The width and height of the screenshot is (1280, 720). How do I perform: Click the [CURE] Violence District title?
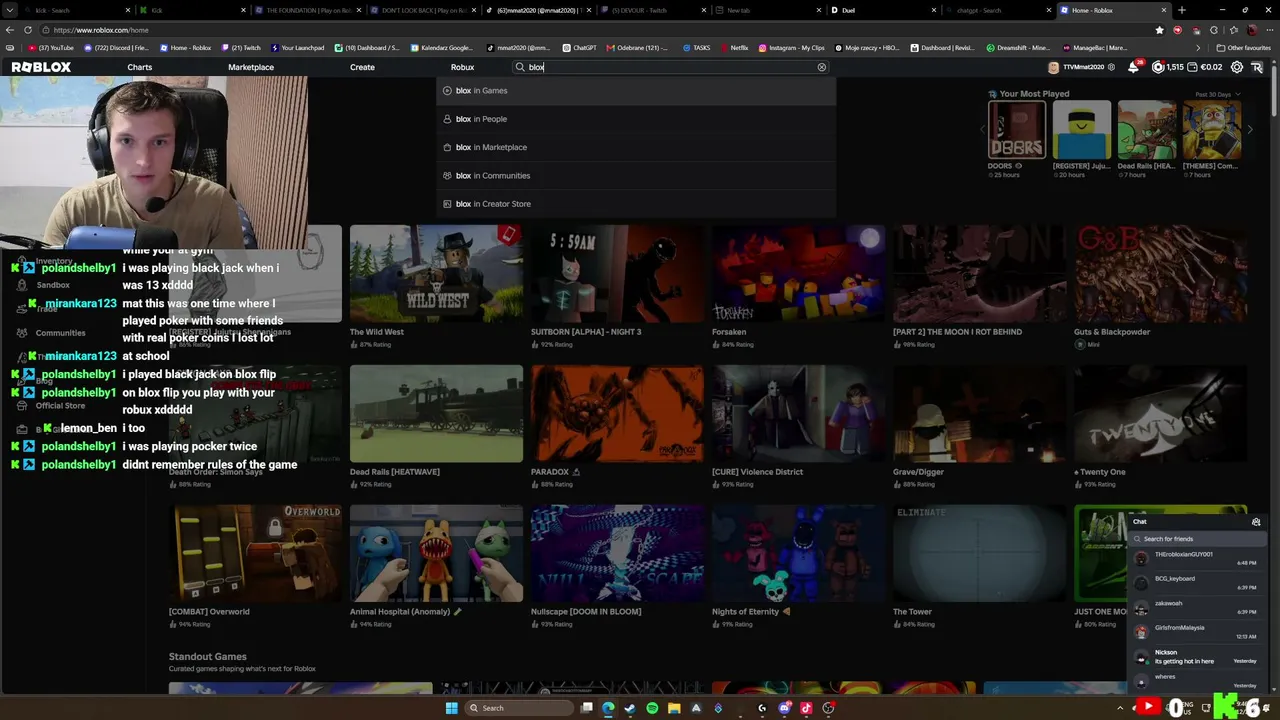757,472
